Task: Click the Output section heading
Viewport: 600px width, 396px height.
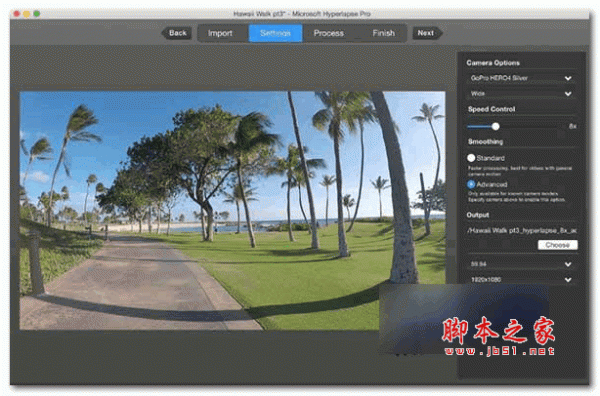Action: click(x=478, y=215)
